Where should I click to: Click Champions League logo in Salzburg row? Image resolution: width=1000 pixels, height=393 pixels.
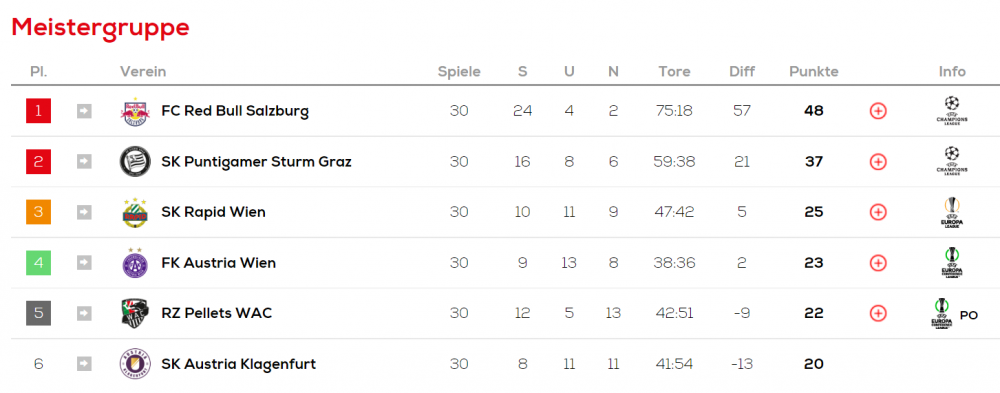952,110
